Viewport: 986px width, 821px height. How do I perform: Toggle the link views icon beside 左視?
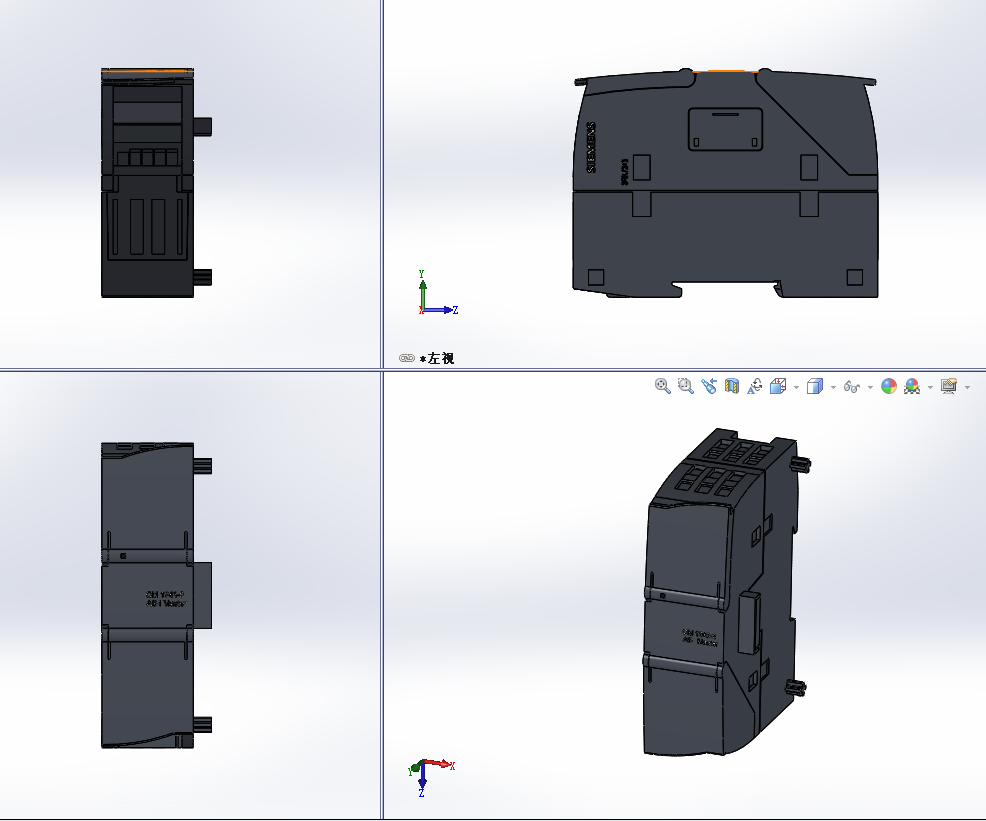point(407,358)
